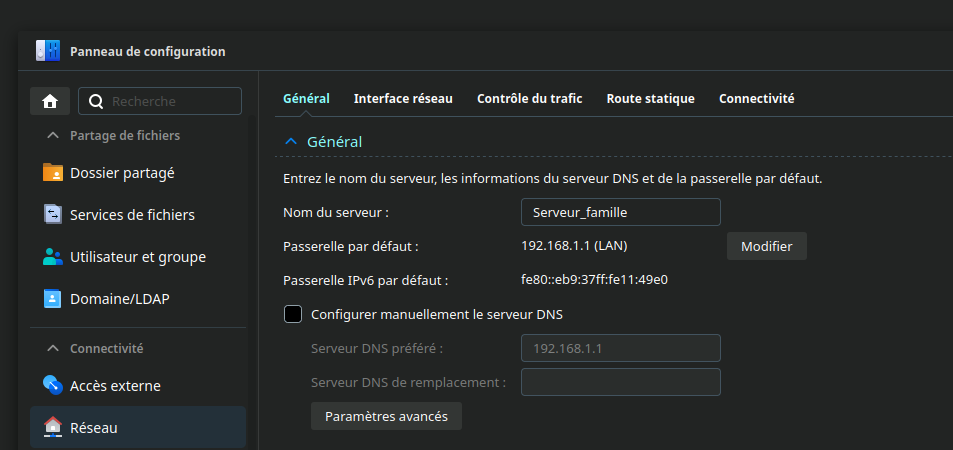953x450 pixels.
Task: Switch to the Route statique tab
Action: [650, 99]
